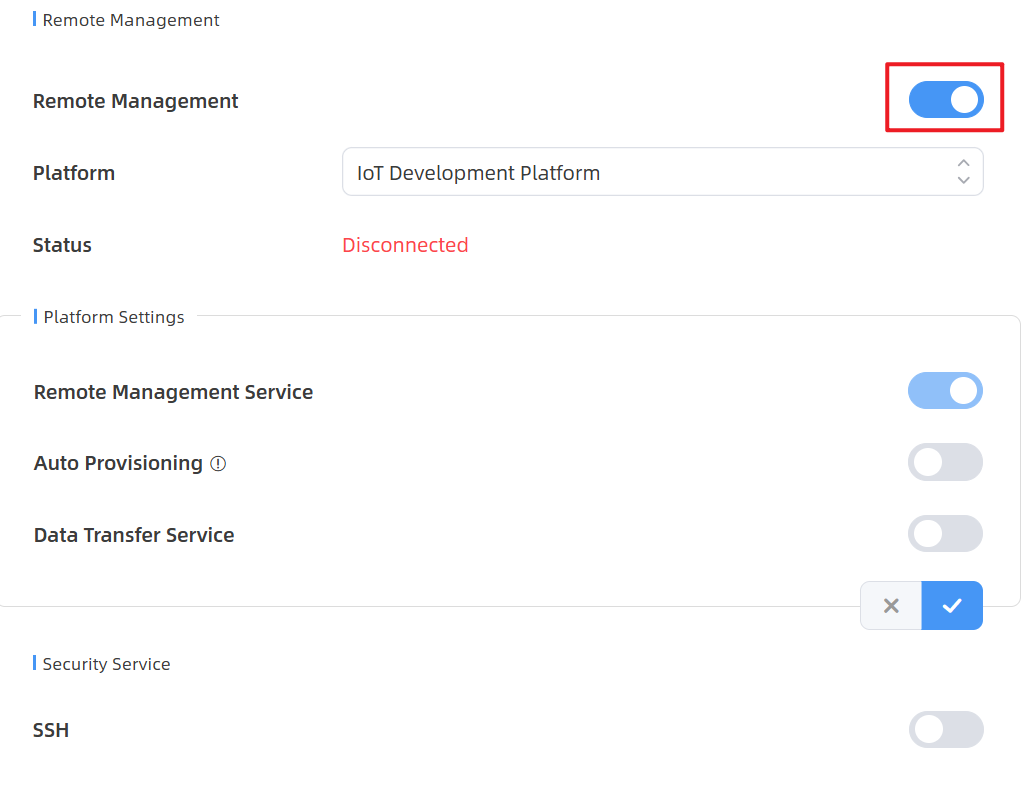1034x809 pixels.
Task: Cancel platform settings with X button
Action: click(x=891, y=605)
